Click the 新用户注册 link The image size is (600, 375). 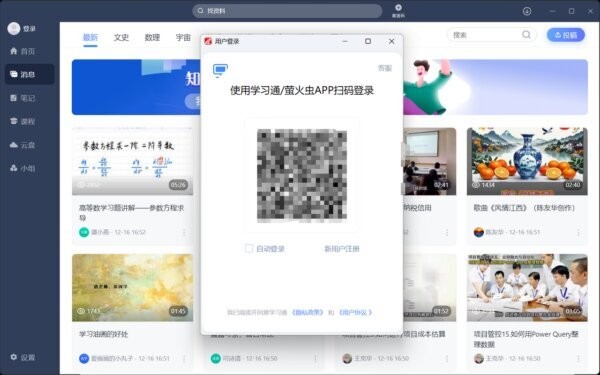click(x=342, y=249)
